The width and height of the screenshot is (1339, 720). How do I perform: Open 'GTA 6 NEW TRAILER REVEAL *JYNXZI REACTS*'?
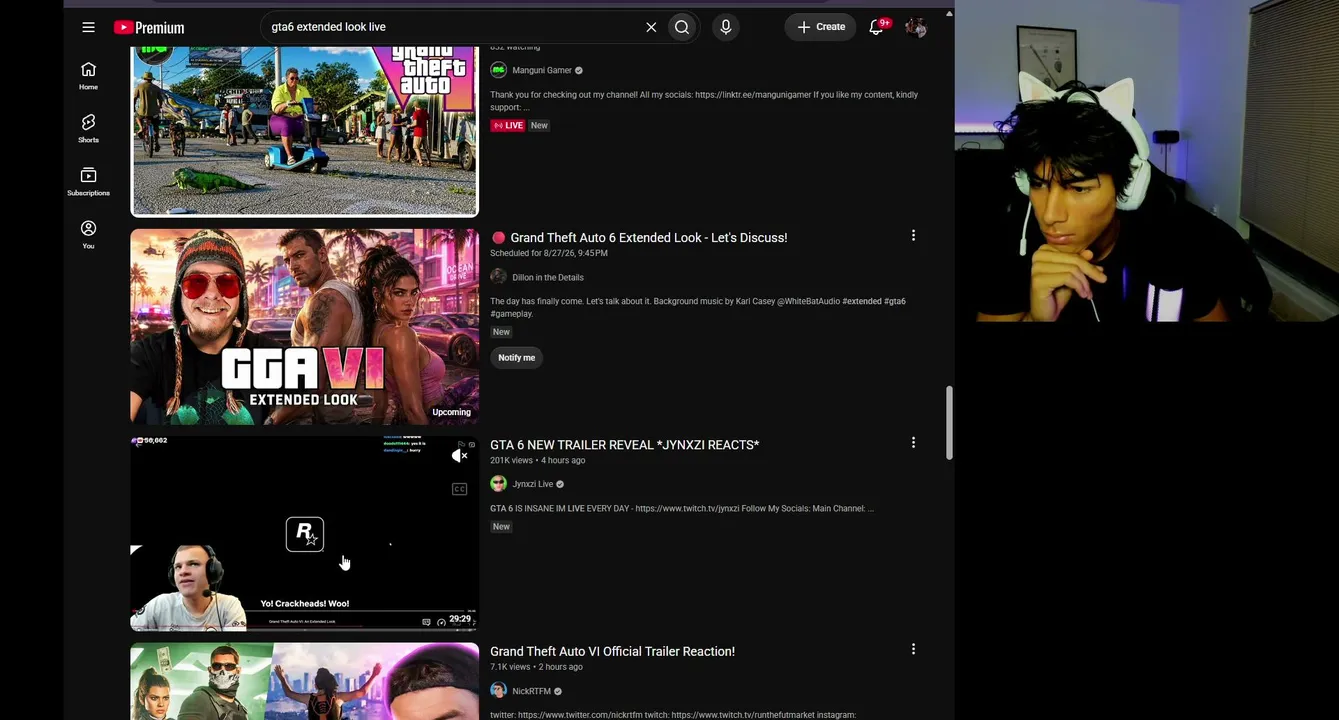(x=624, y=445)
